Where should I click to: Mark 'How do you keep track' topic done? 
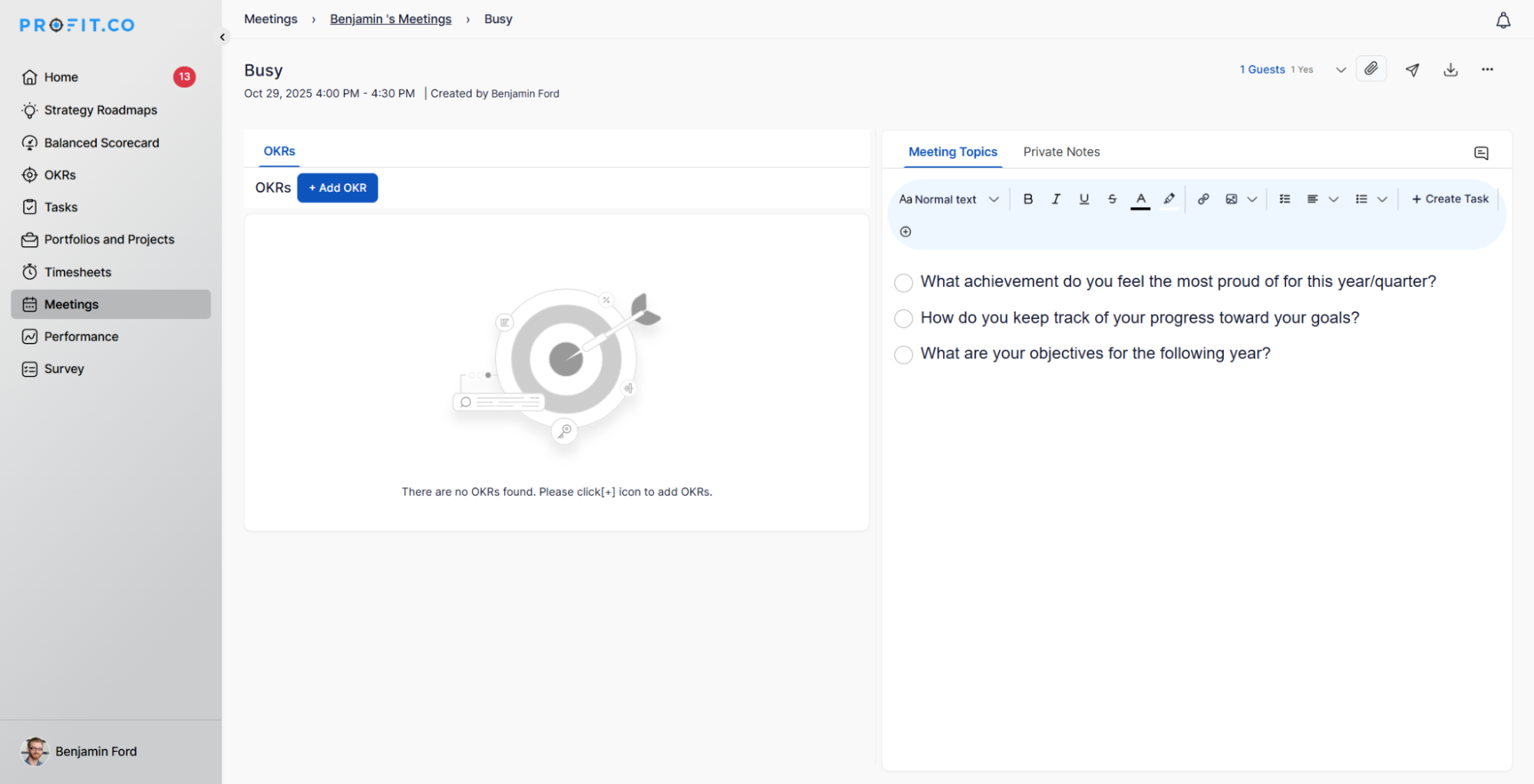[x=903, y=318]
